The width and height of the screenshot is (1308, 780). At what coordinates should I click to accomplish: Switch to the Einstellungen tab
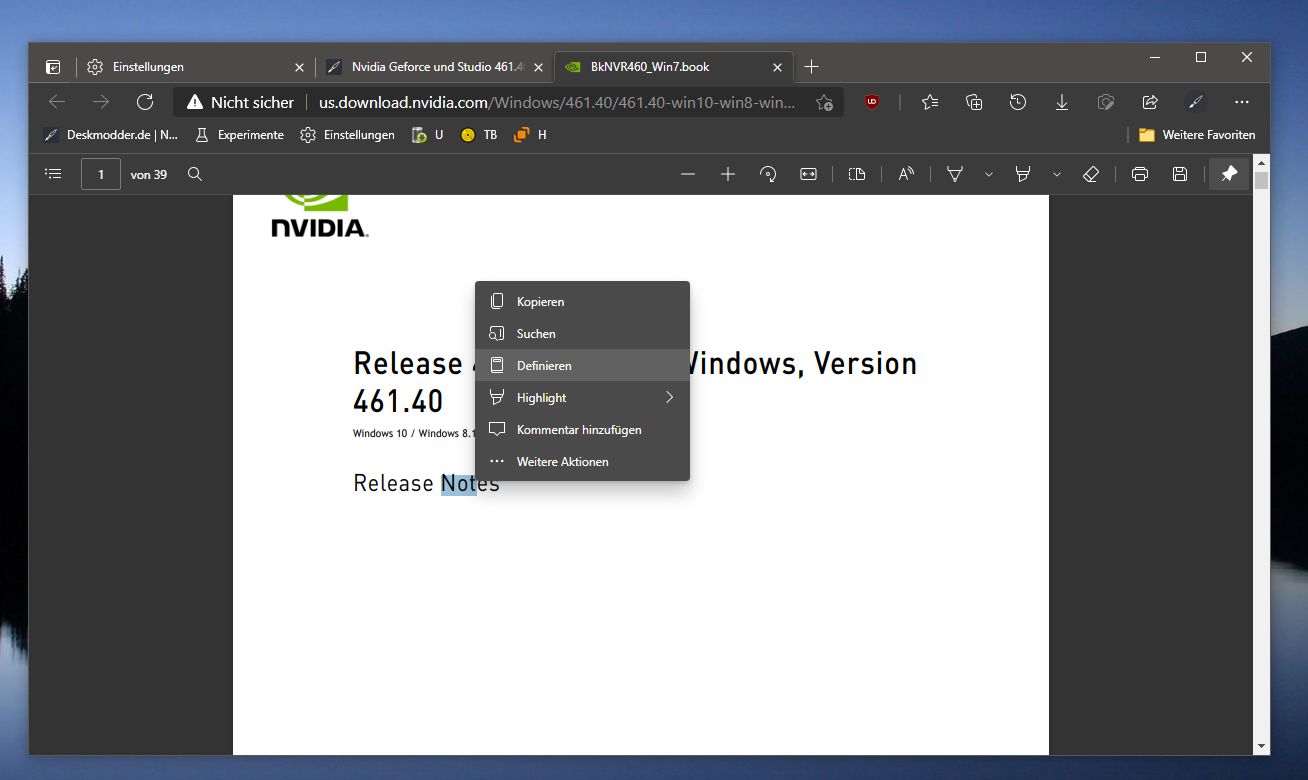pyautogui.click(x=195, y=67)
